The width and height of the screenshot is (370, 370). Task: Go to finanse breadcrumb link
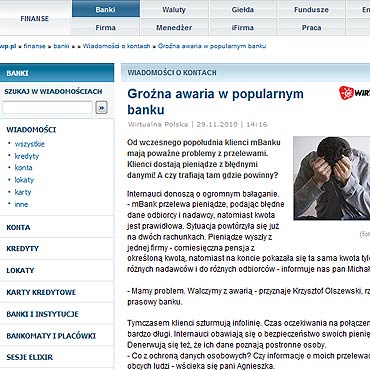[35, 46]
